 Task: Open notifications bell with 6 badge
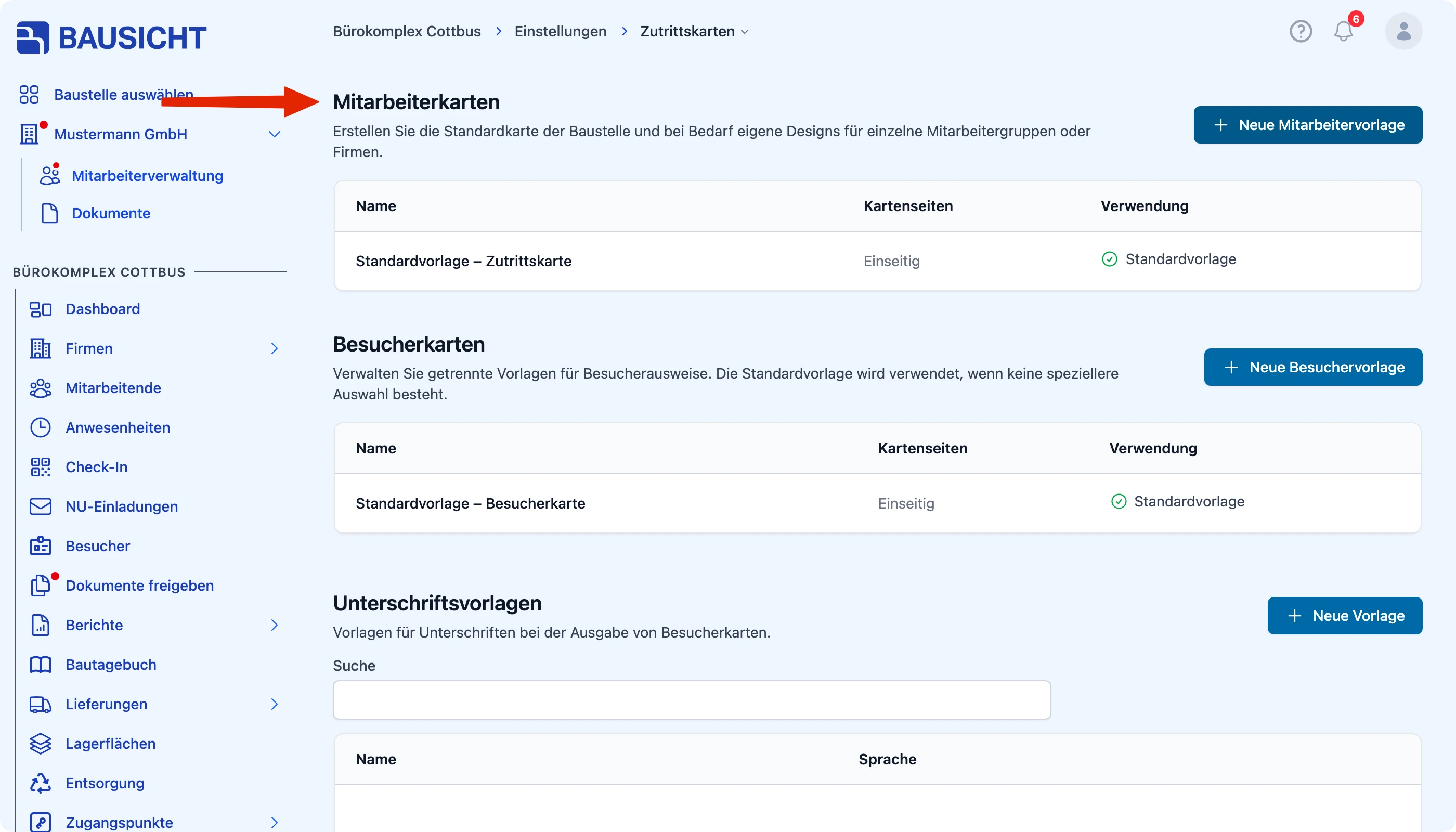click(1344, 31)
